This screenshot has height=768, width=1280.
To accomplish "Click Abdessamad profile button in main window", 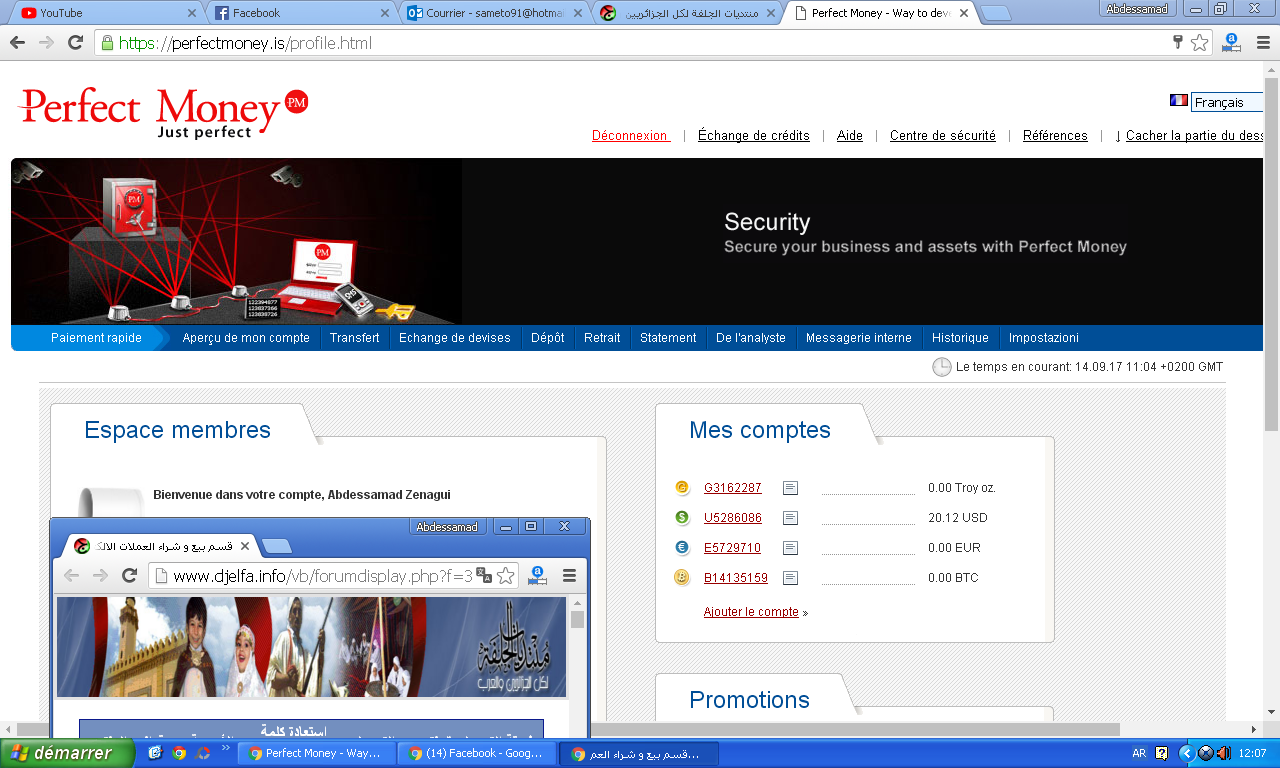I will tap(1138, 8).
